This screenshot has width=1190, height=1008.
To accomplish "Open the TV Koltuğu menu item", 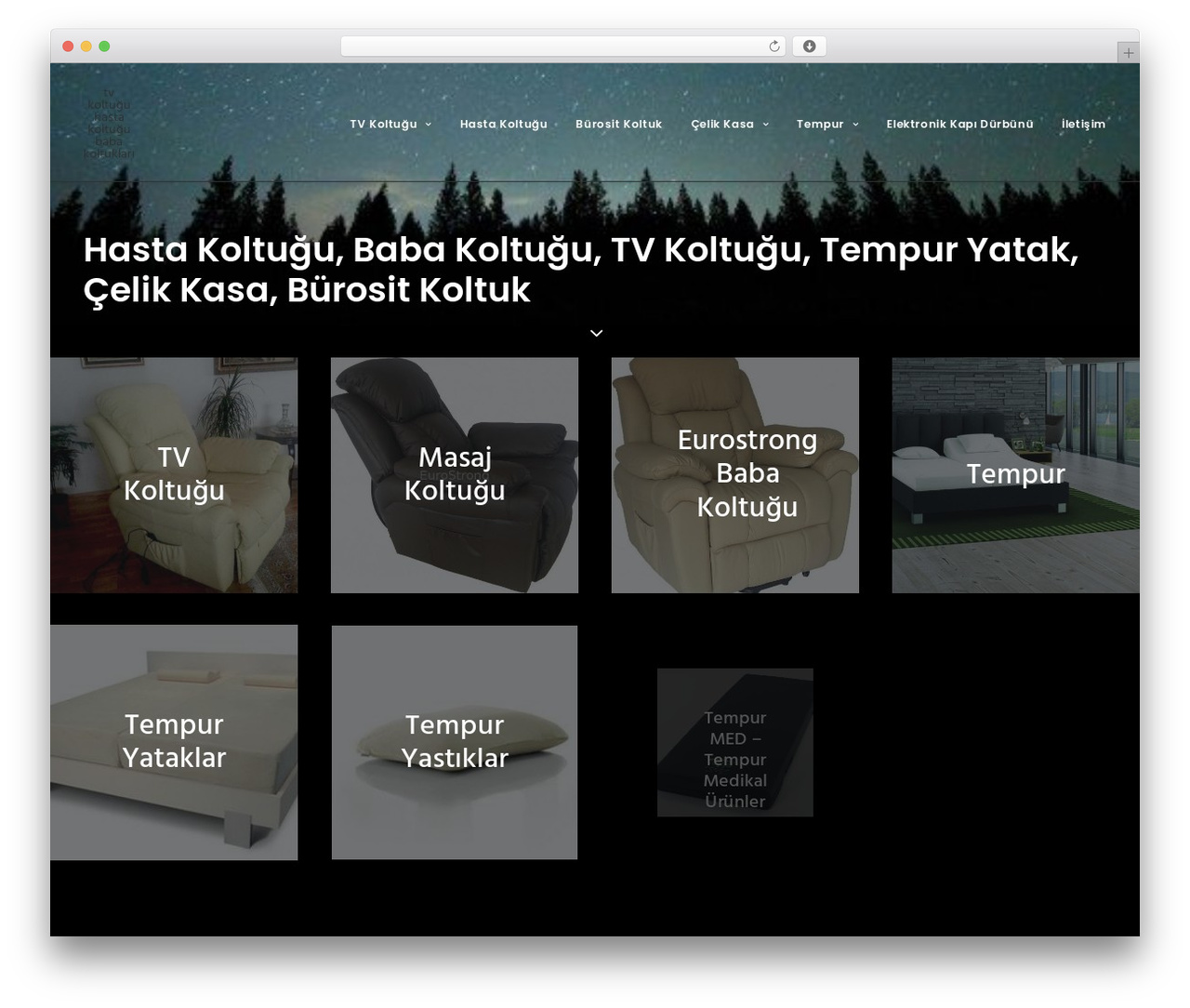I will 383,124.
